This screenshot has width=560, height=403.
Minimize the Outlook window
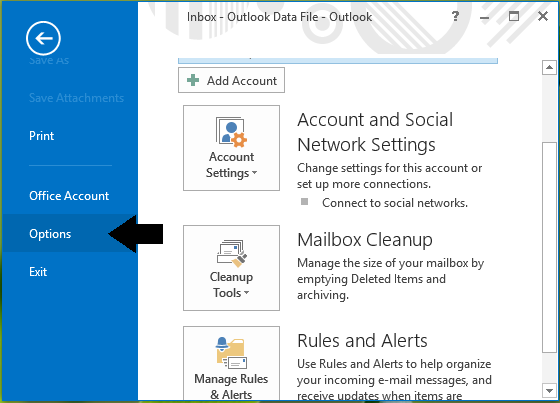[x=484, y=17]
